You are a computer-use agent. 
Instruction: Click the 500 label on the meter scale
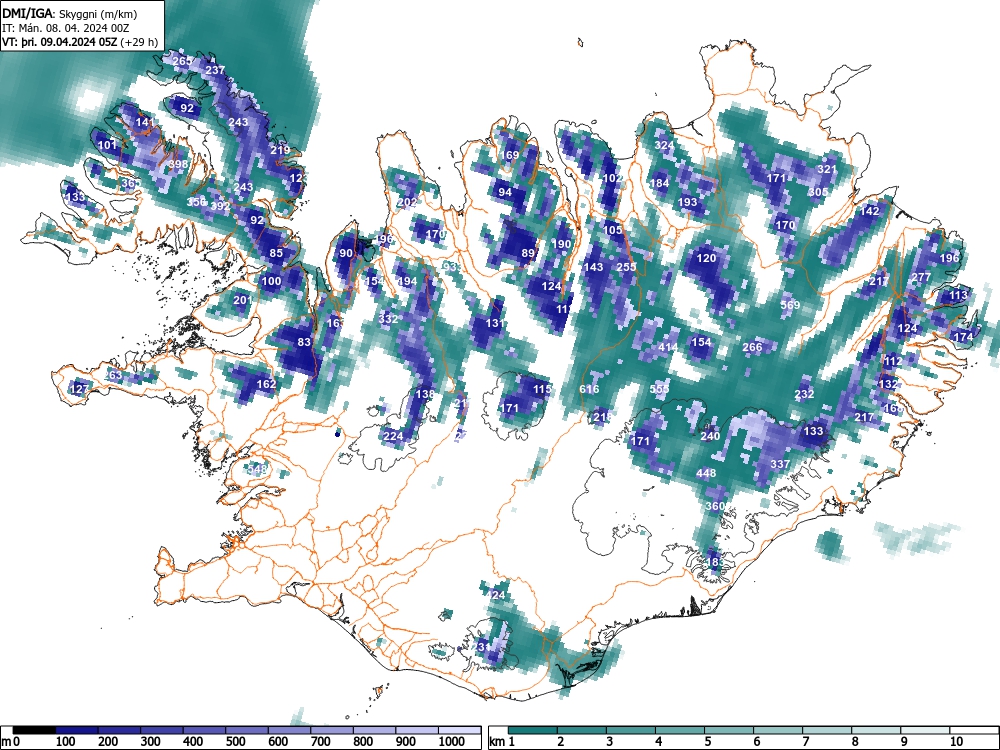pos(235,742)
